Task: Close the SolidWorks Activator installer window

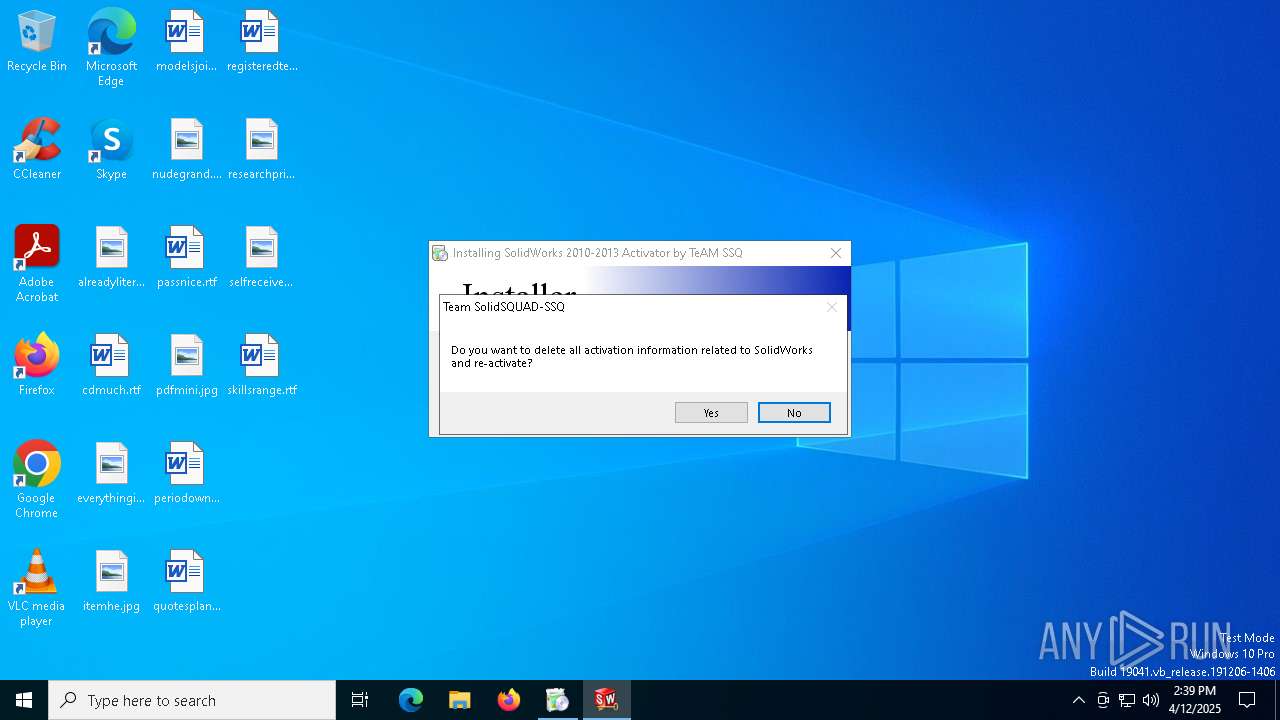Action: click(836, 253)
